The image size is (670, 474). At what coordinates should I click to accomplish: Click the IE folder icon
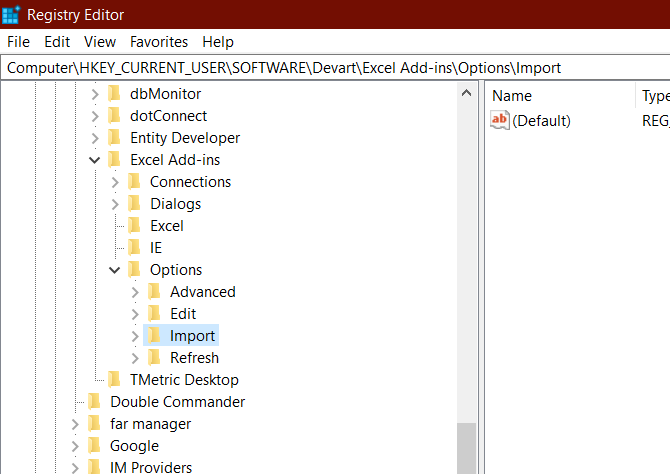click(134, 247)
